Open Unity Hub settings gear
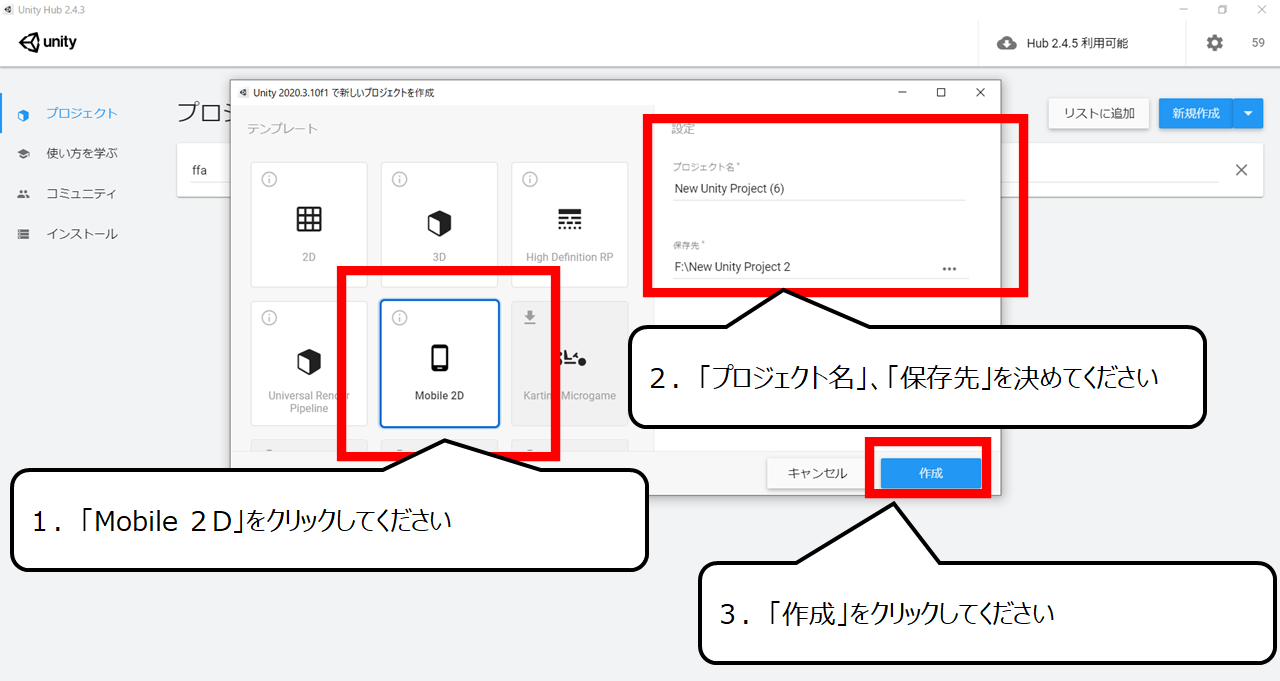Image resolution: width=1280 pixels, height=681 pixels. (x=1214, y=43)
